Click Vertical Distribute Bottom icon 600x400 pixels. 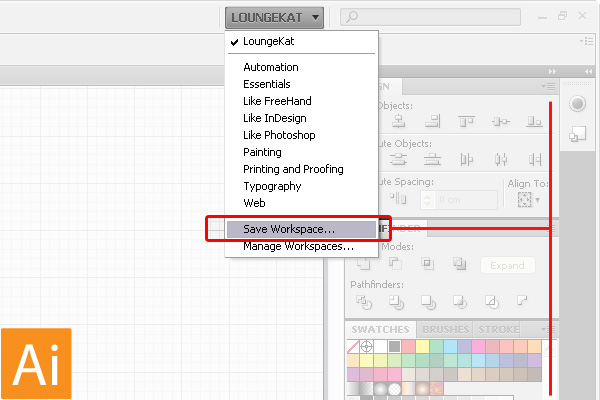pos(432,159)
